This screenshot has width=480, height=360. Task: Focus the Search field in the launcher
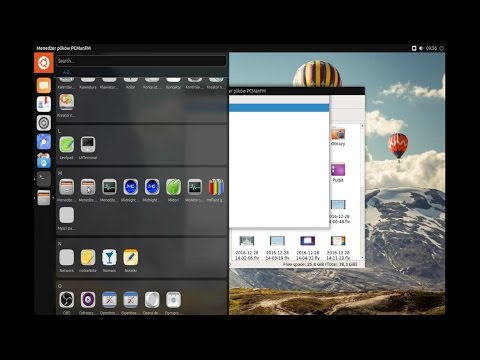click(141, 61)
